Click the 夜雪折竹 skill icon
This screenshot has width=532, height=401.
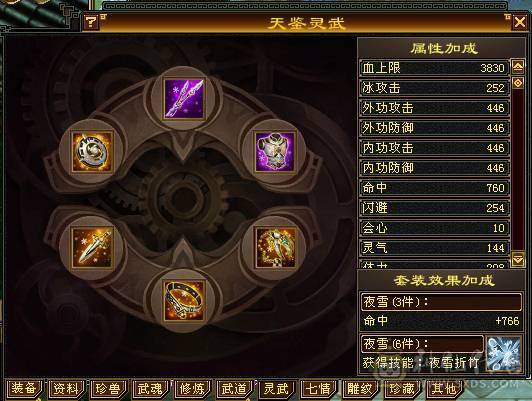(504, 353)
